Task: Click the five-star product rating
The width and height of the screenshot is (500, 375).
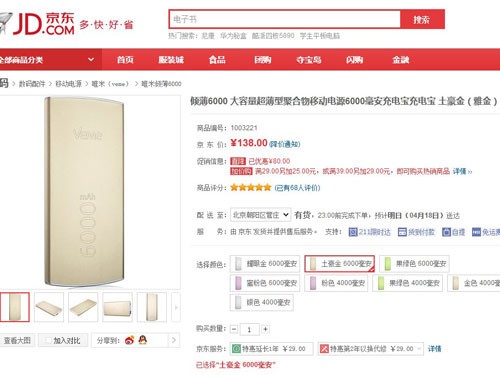Action: click(x=251, y=187)
